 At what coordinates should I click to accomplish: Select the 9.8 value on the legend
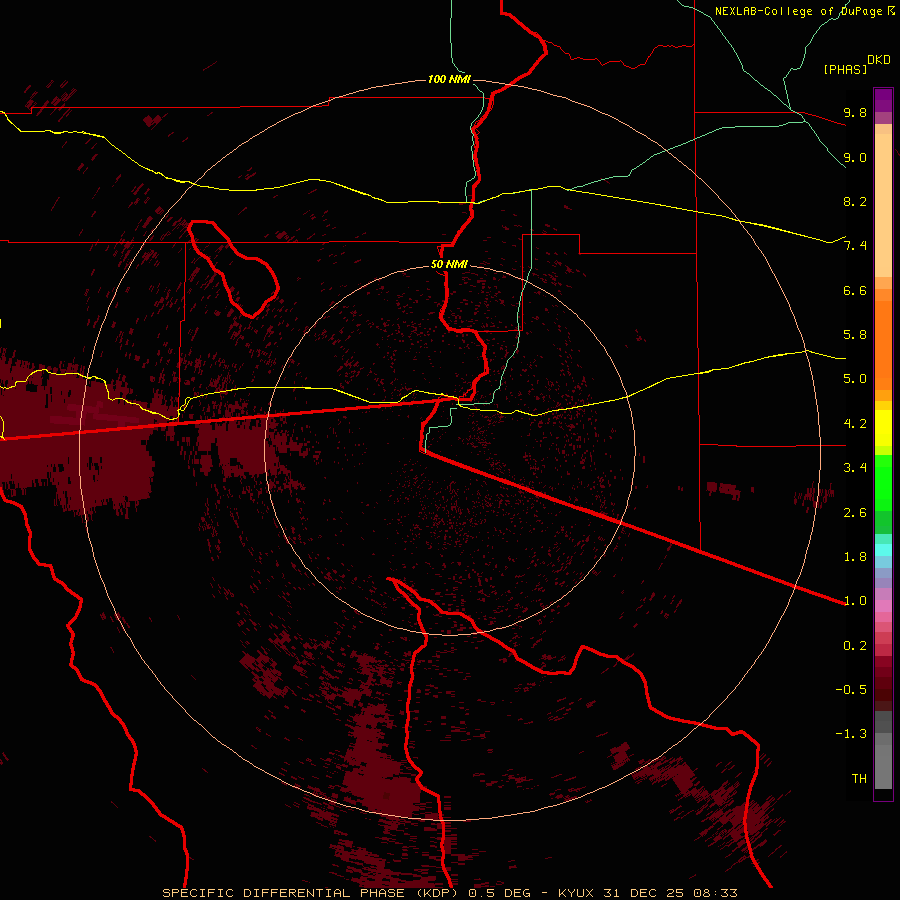[855, 112]
